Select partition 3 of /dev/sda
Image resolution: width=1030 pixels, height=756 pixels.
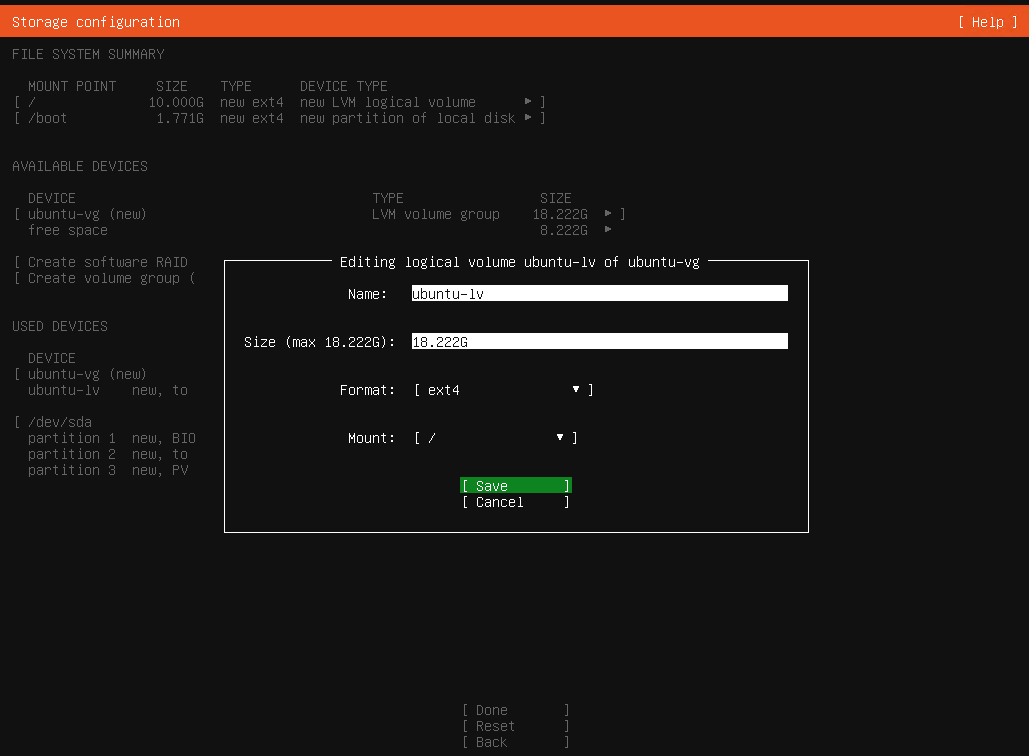pos(108,470)
